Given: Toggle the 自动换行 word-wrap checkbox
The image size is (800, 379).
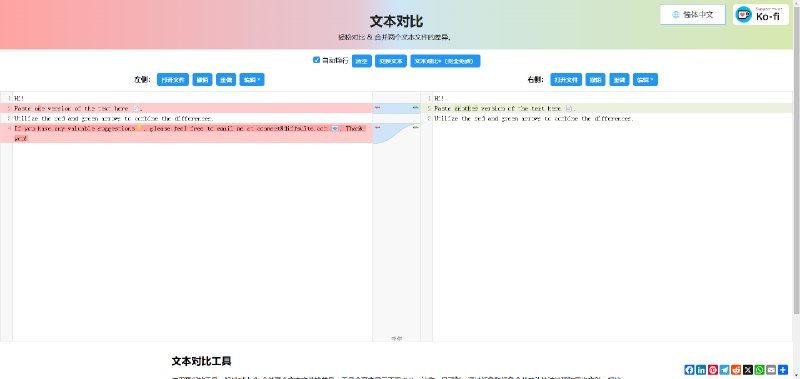Looking at the screenshot, I should pos(316,60).
